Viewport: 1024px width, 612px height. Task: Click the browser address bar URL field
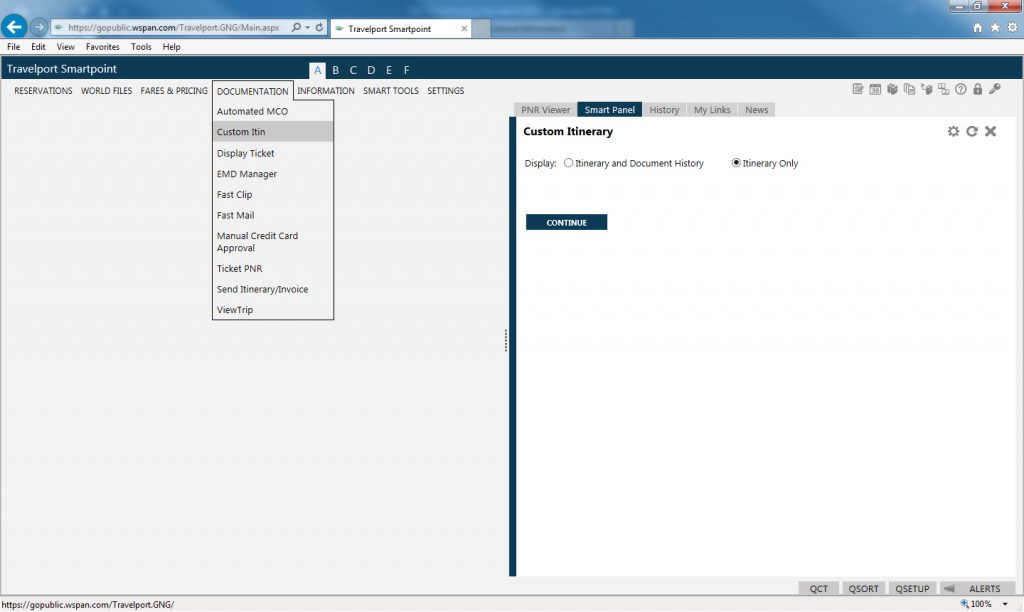tap(173, 27)
